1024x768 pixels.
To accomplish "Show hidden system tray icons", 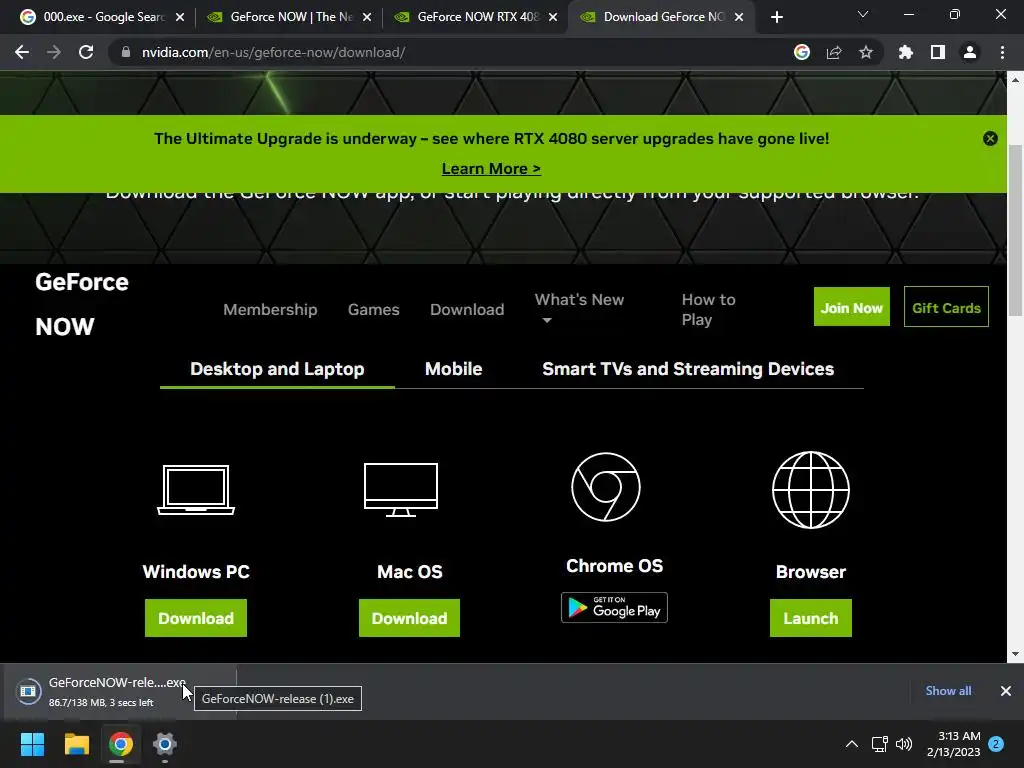I will click(x=852, y=744).
